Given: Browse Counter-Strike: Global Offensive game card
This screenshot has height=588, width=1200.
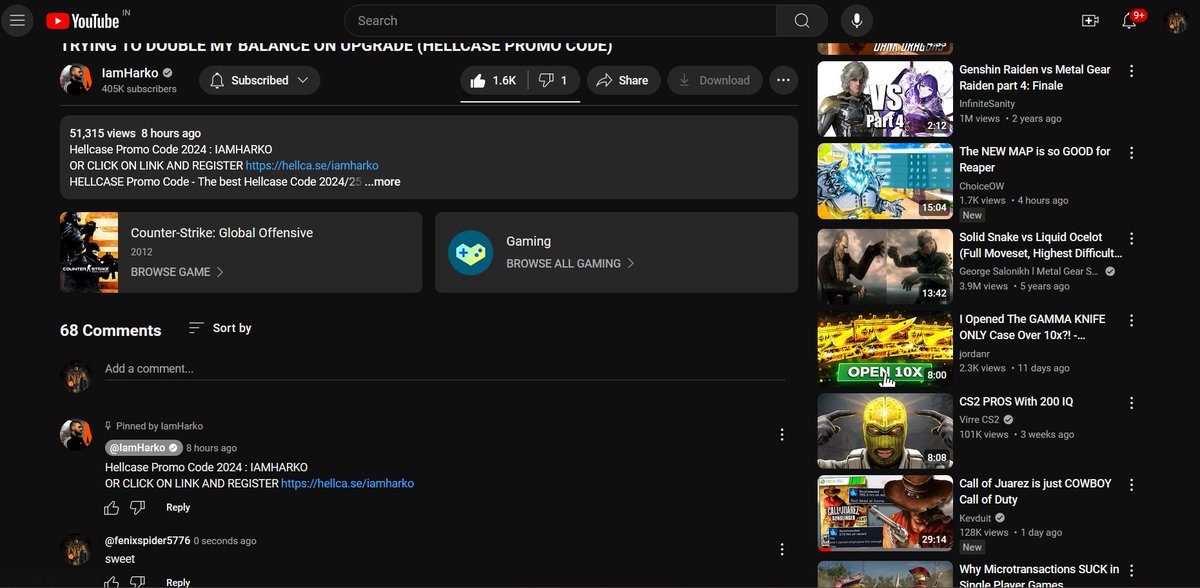Looking at the screenshot, I should point(241,252).
